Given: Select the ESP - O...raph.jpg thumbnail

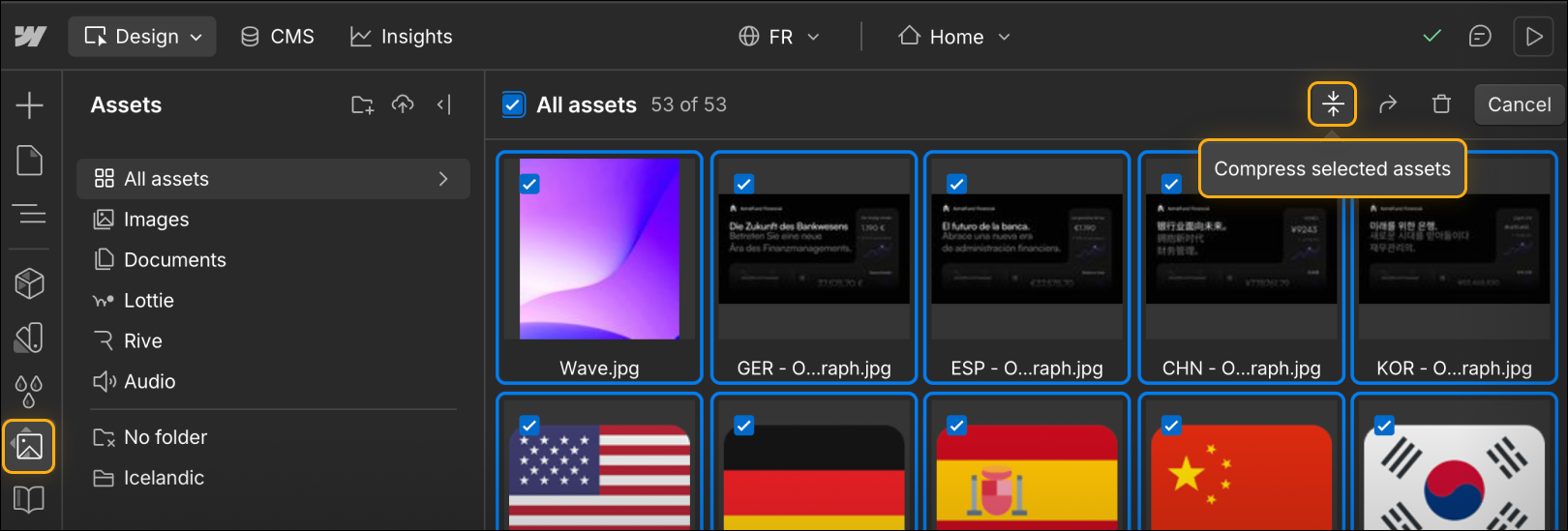Looking at the screenshot, I should coord(1027,250).
